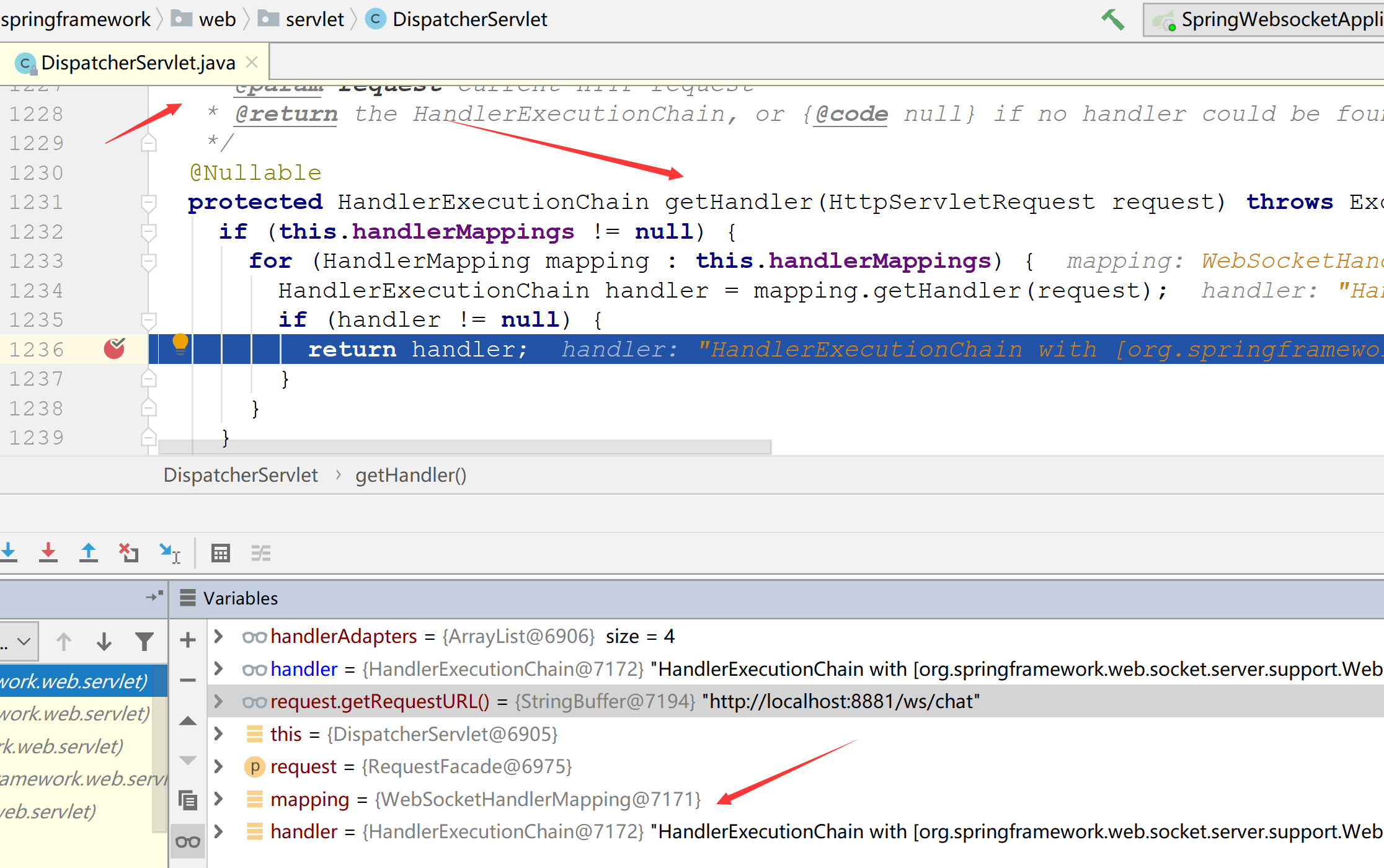Image resolution: width=1384 pixels, height=868 pixels.
Task: Click the editor horizontal scrollbar
Action: point(465,446)
